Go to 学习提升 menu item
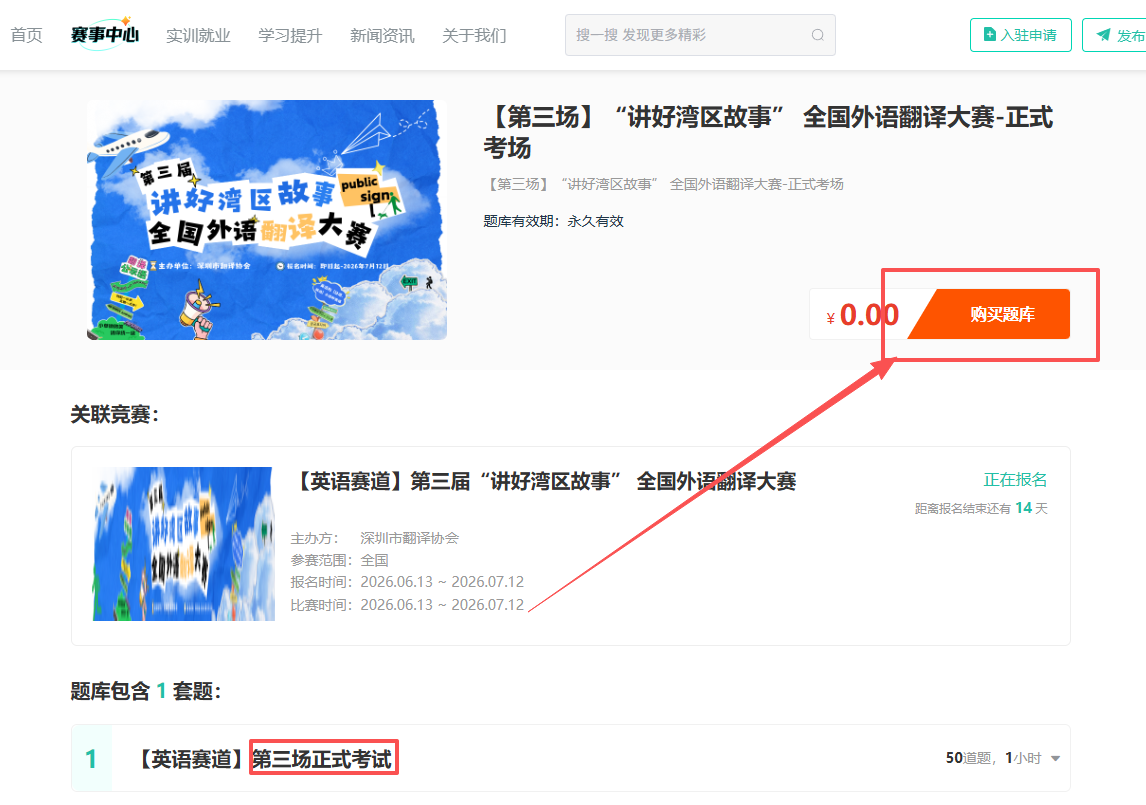This screenshot has height=805, width=1146. point(290,35)
